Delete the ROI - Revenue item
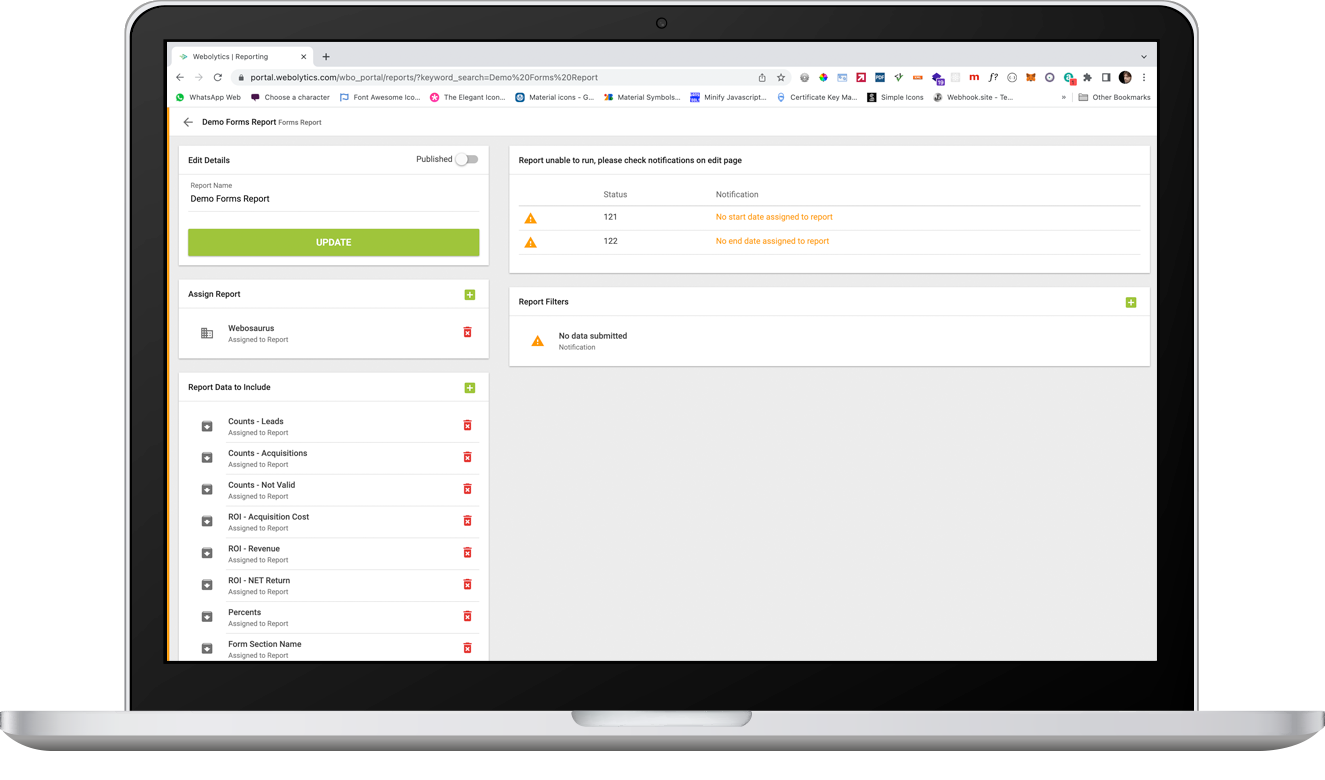This screenshot has height=780, width=1325. pos(467,552)
